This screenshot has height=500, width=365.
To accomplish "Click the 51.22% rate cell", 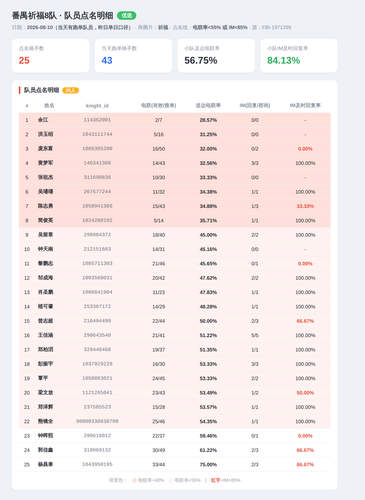I will point(208,335).
